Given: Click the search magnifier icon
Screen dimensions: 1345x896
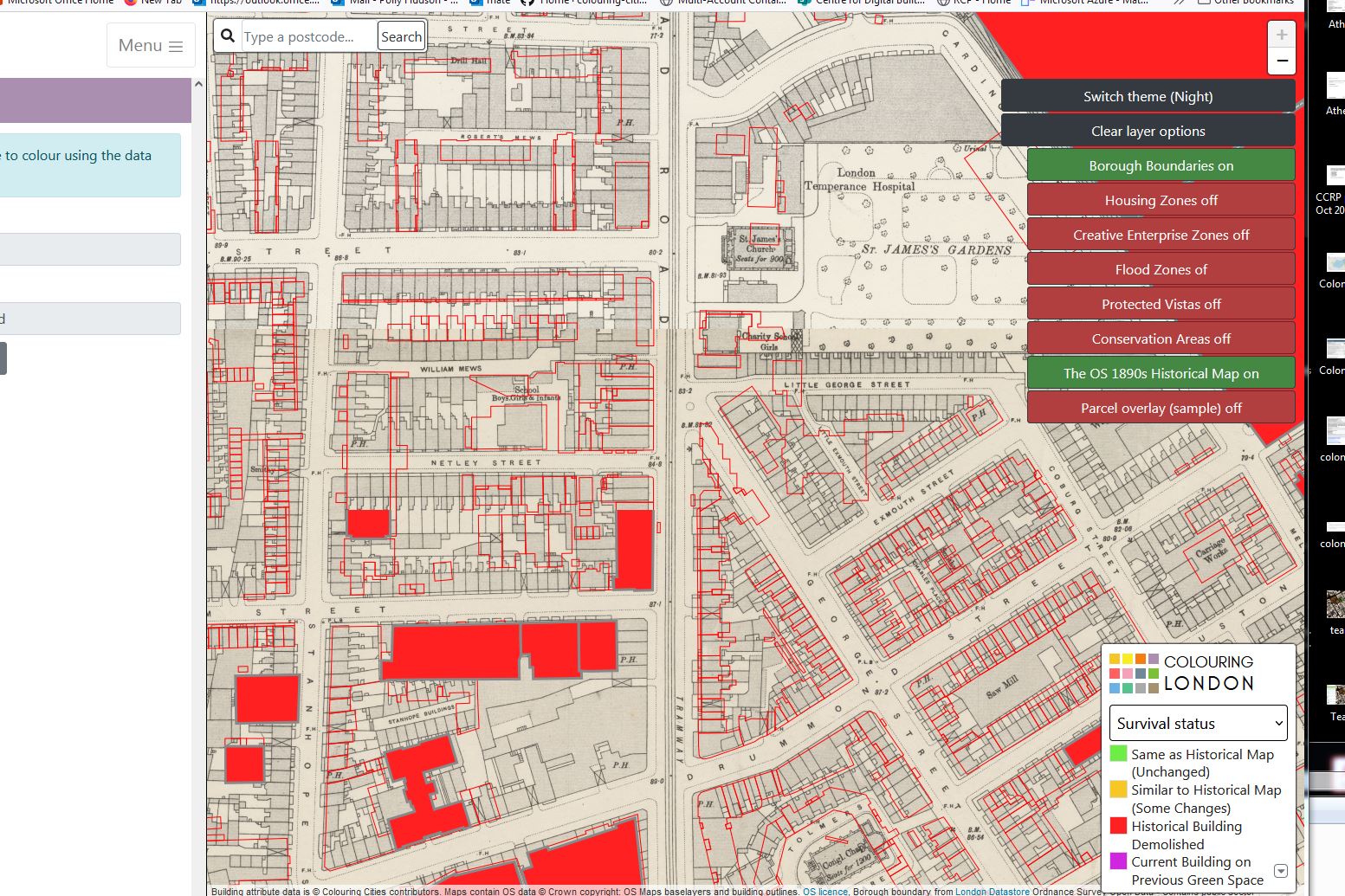Looking at the screenshot, I should [227, 35].
